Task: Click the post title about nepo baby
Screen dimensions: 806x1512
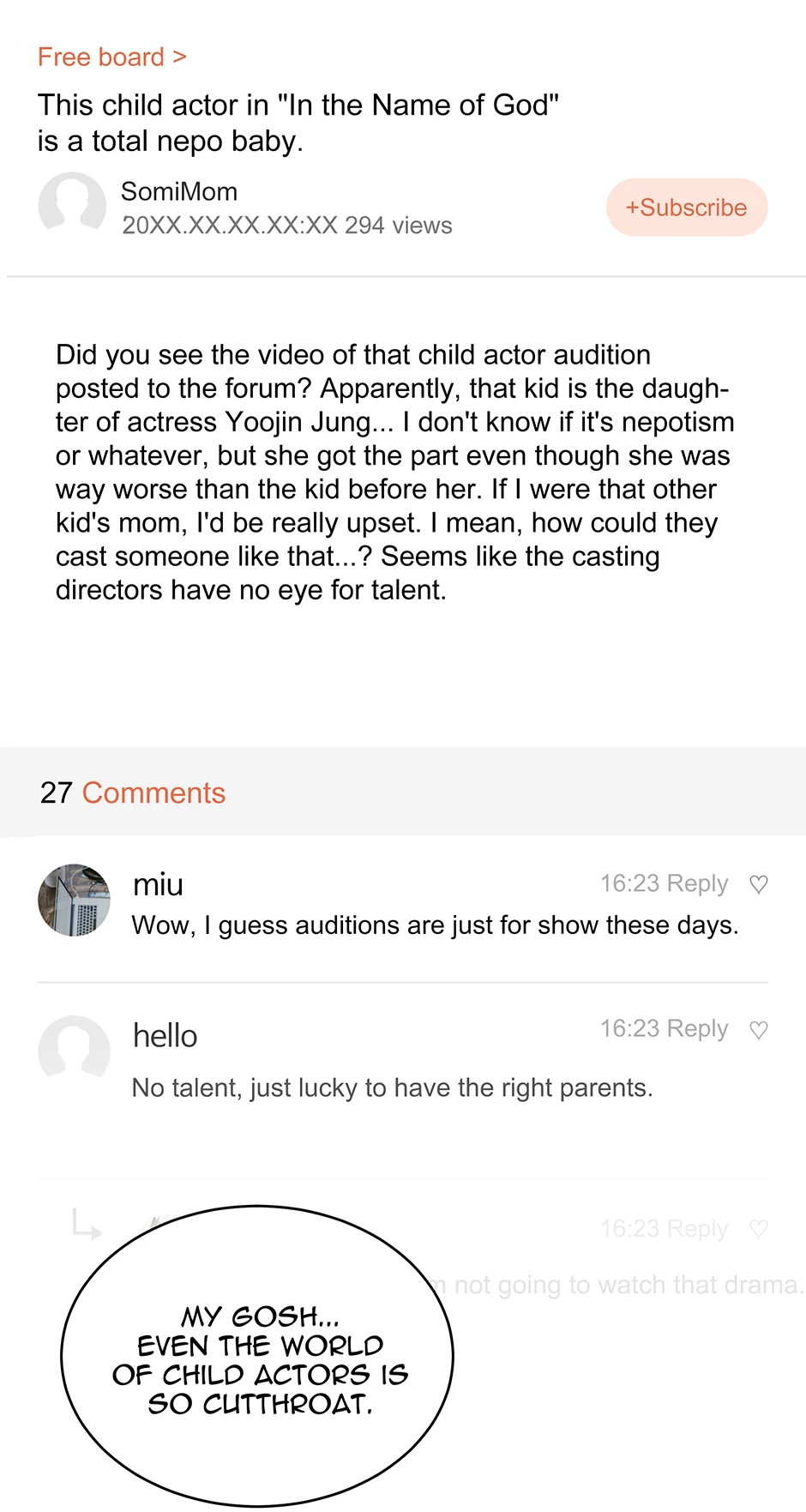Action: (x=298, y=123)
